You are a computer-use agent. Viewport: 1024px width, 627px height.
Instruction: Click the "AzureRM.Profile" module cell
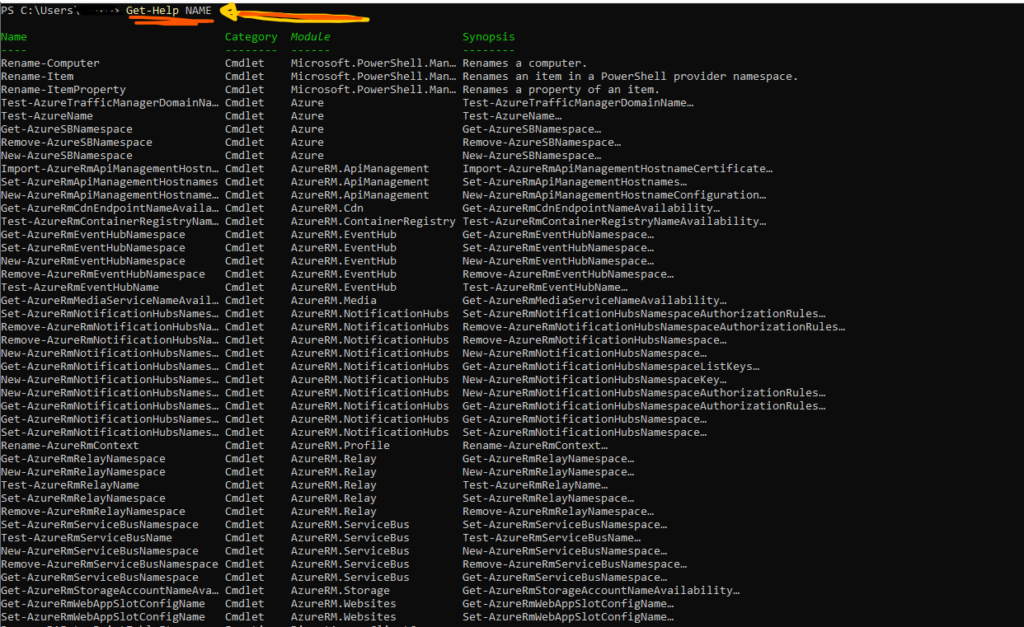(x=340, y=445)
